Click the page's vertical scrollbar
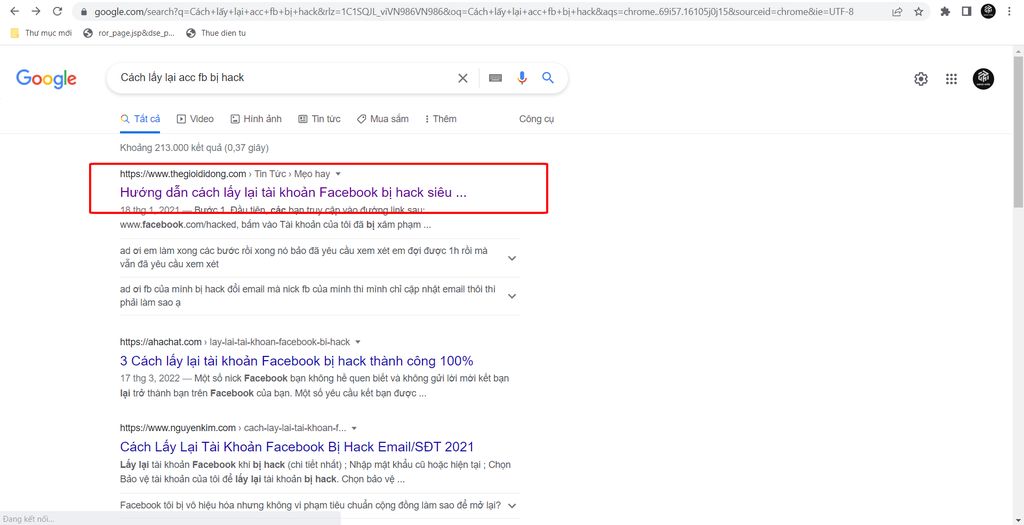 [x=1018, y=131]
